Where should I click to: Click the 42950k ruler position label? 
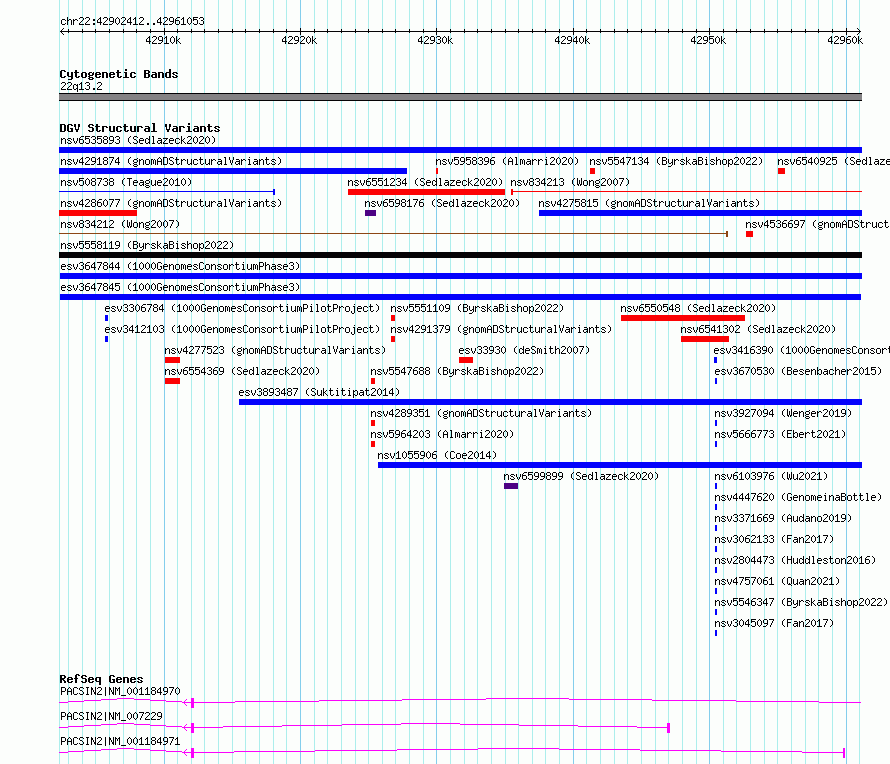[708, 40]
